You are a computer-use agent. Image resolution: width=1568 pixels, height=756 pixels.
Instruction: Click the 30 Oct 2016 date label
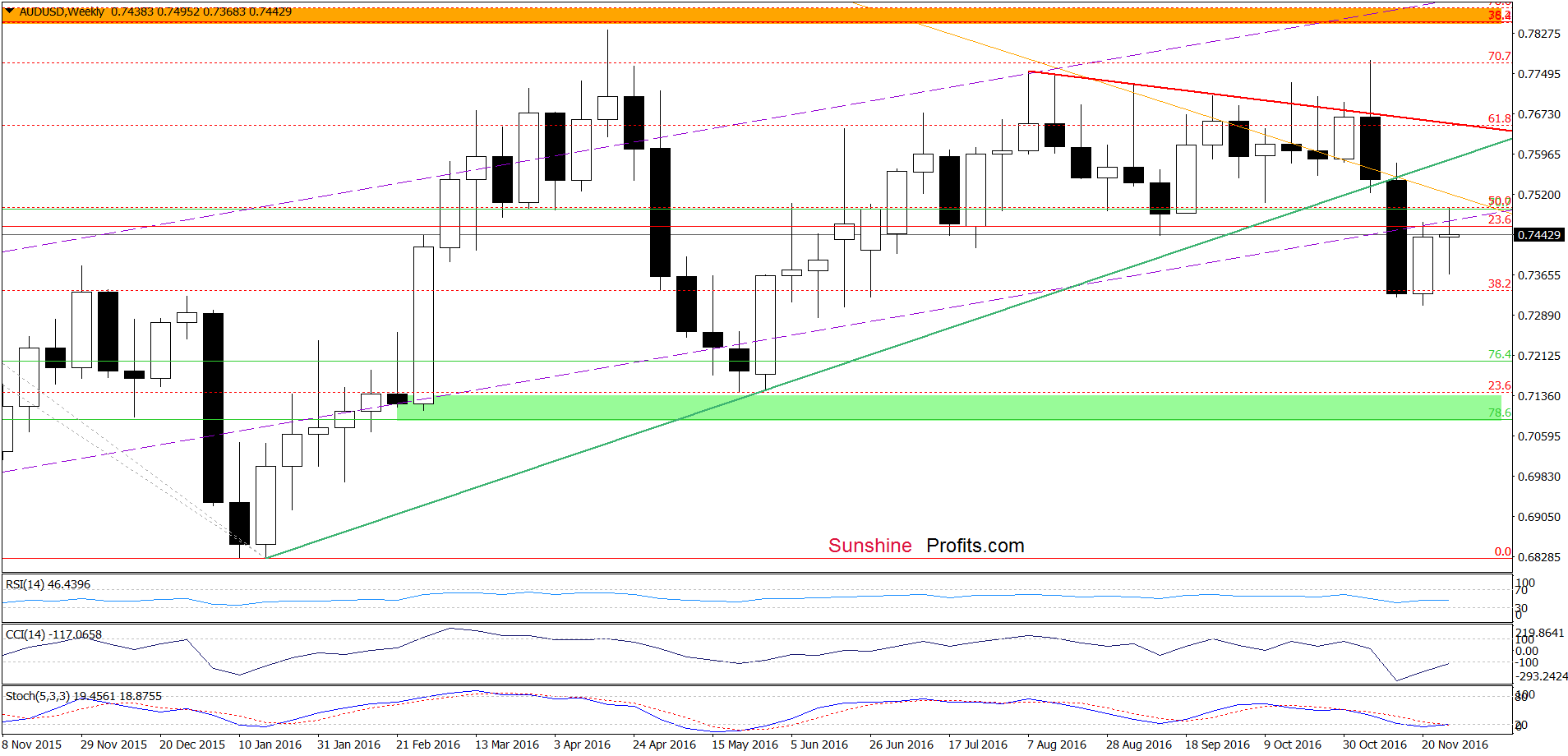(1375, 744)
